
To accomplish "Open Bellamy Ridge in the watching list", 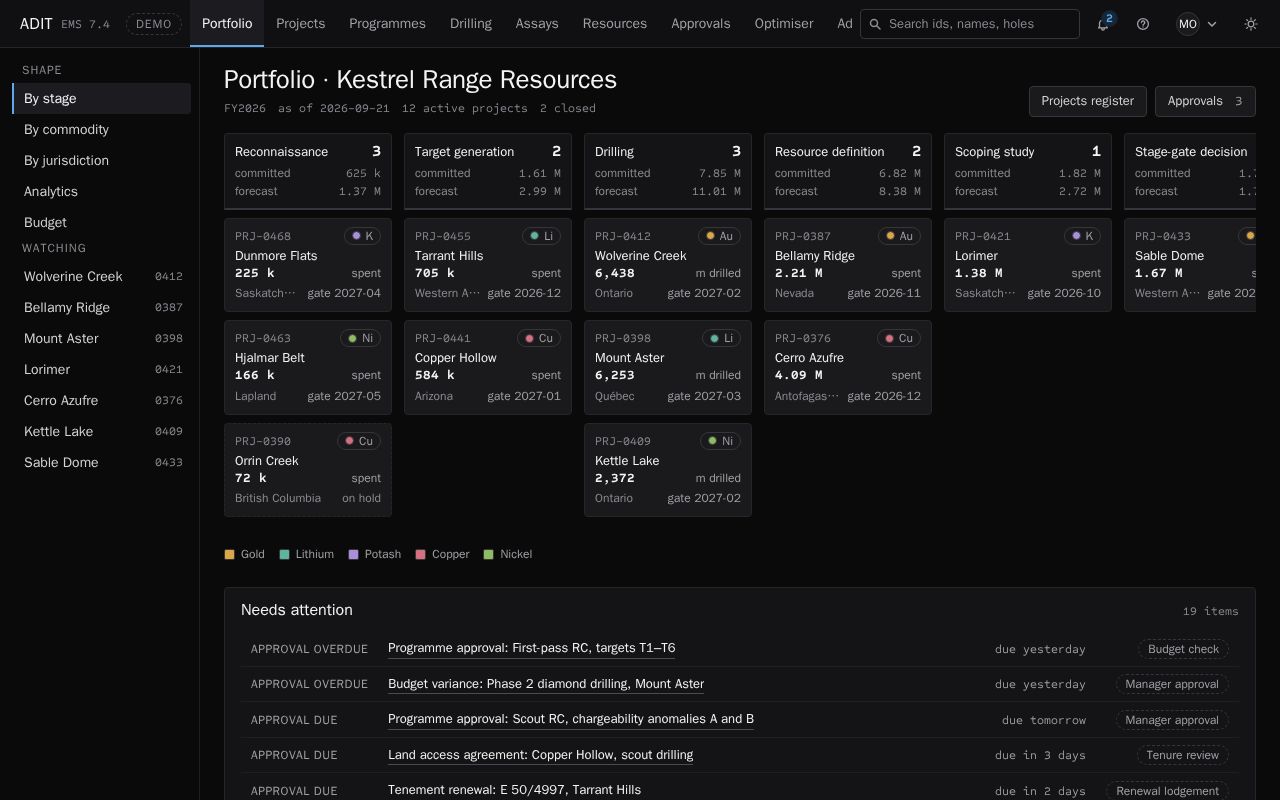I will pos(101,307).
